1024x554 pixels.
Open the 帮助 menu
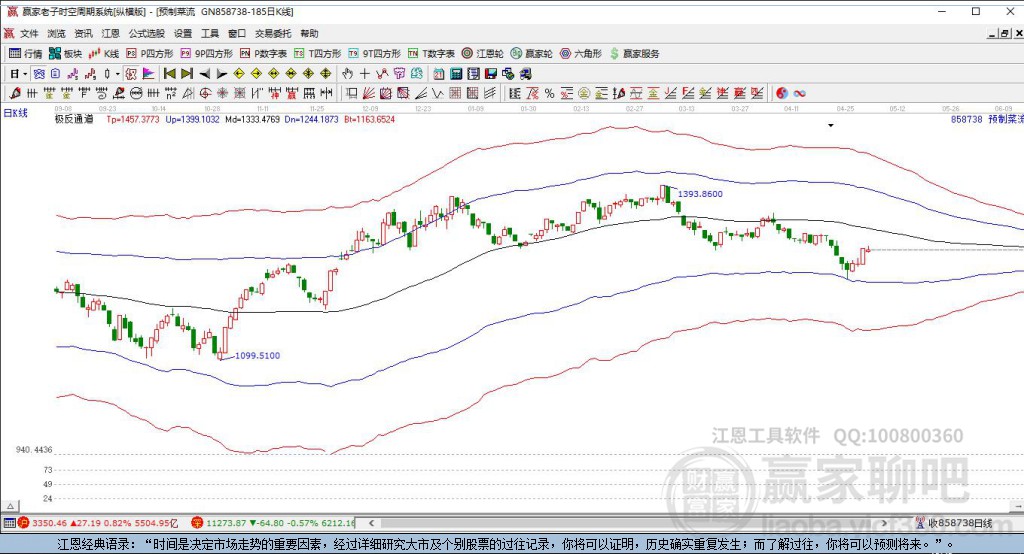tap(309, 33)
